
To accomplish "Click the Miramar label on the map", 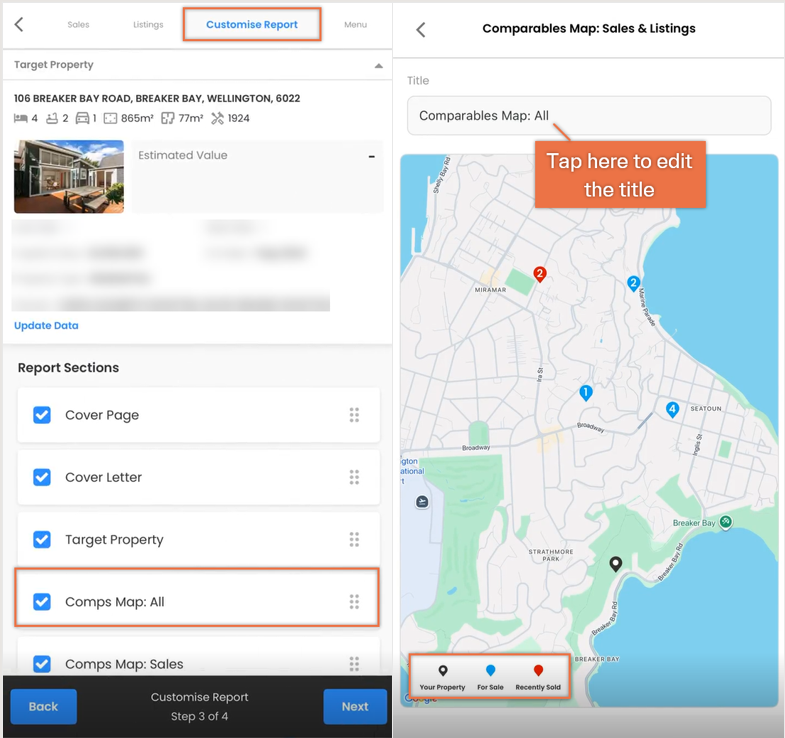I will [490, 290].
